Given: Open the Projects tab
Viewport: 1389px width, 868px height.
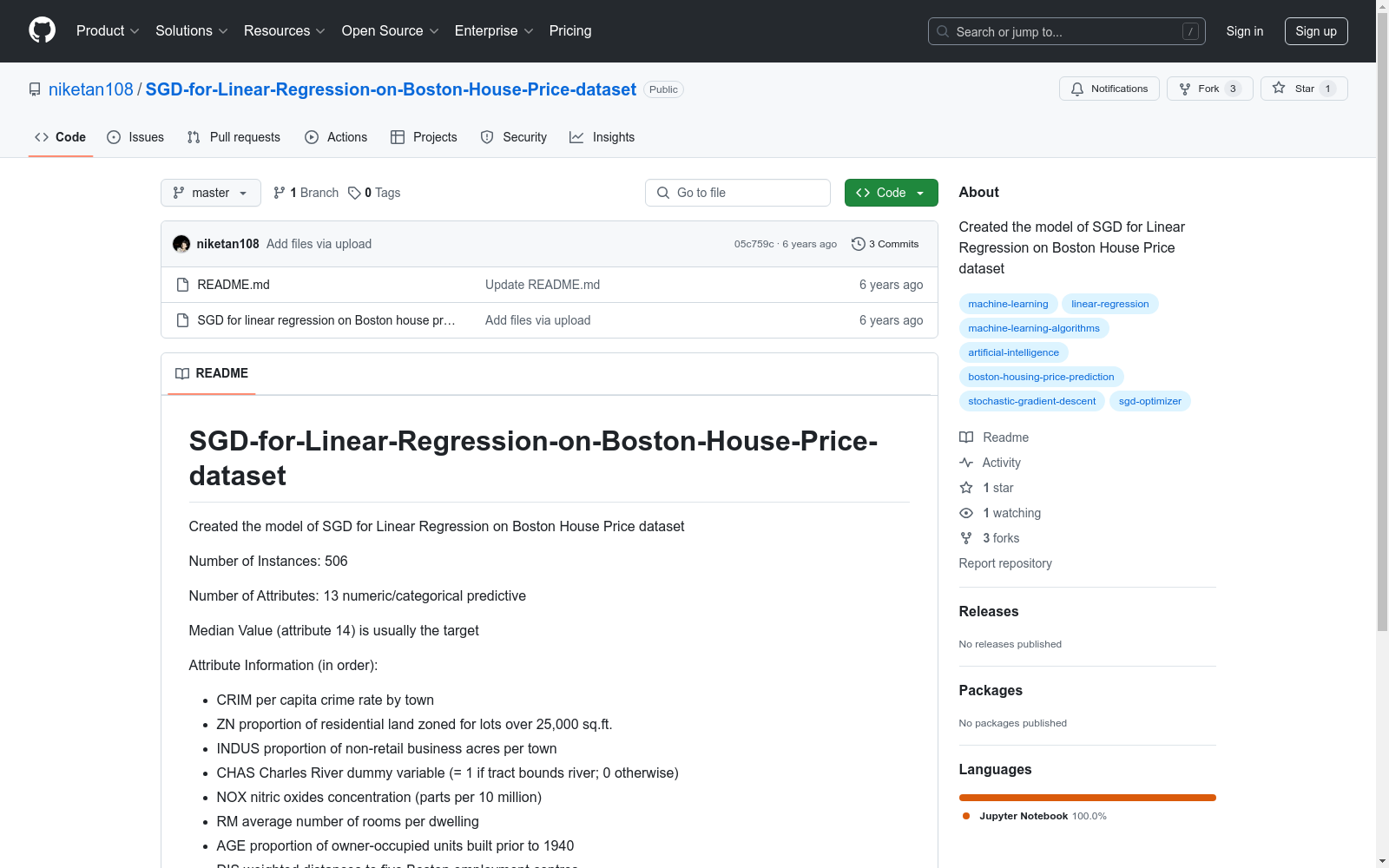Looking at the screenshot, I should tap(424, 137).
